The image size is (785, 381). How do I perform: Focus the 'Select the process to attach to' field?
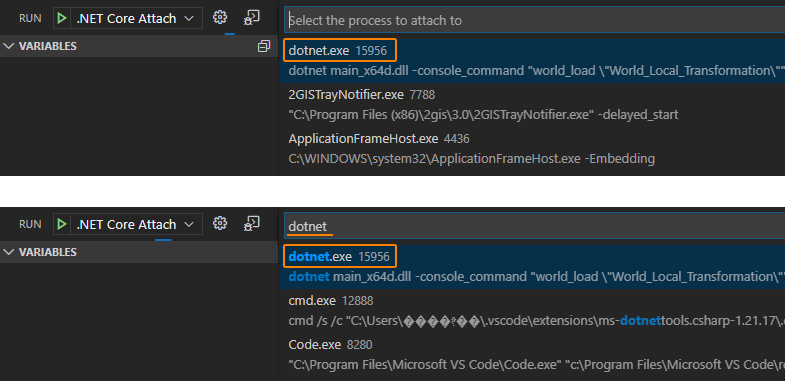click(x=535, y=21)
